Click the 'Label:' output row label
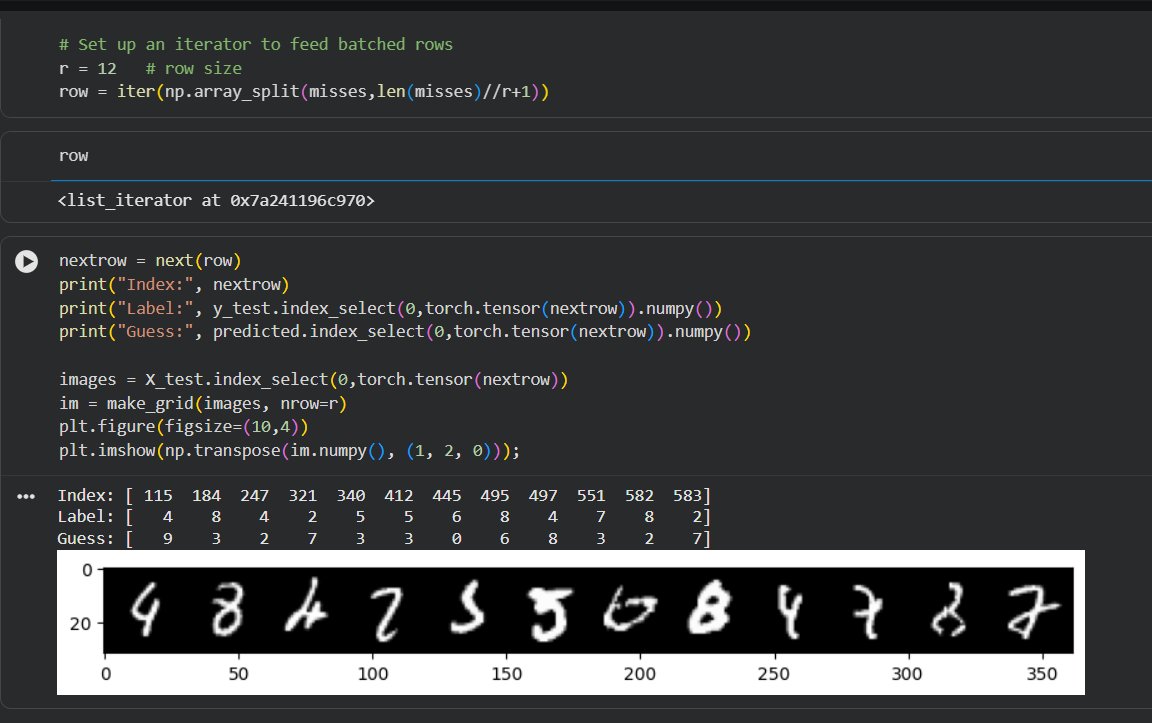 coord(86,517)
